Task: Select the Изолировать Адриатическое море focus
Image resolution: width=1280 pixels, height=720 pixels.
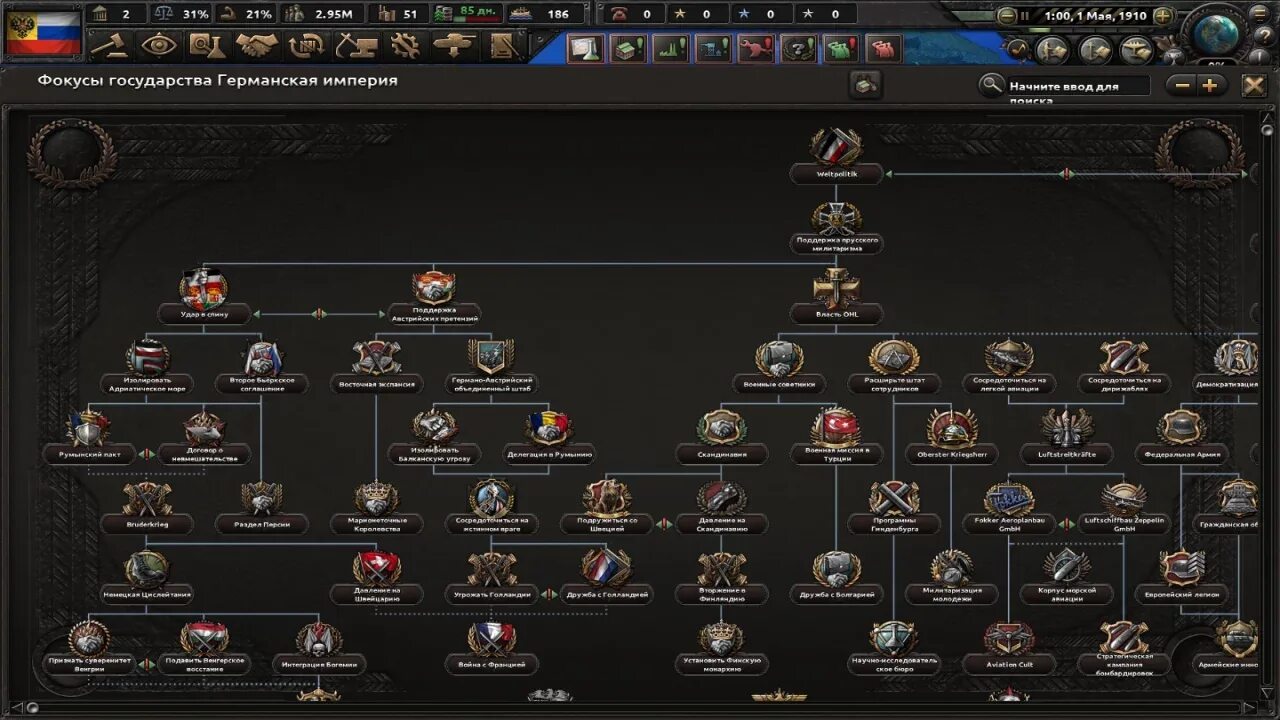Action: click(x=147, y=367)
